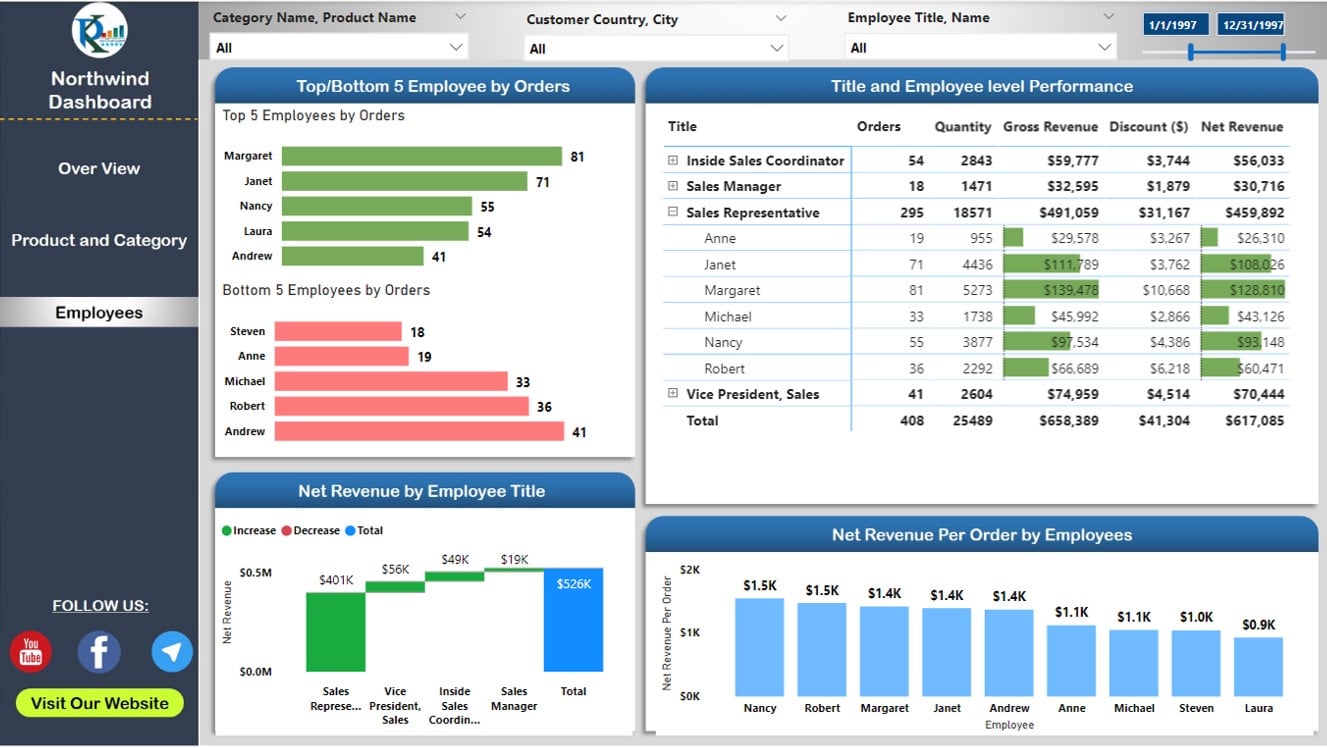Viewport: 1327px width, 748px height.
Task: Open the YouTube icon link
Action: pyautogui.click(x=31, y=652)
